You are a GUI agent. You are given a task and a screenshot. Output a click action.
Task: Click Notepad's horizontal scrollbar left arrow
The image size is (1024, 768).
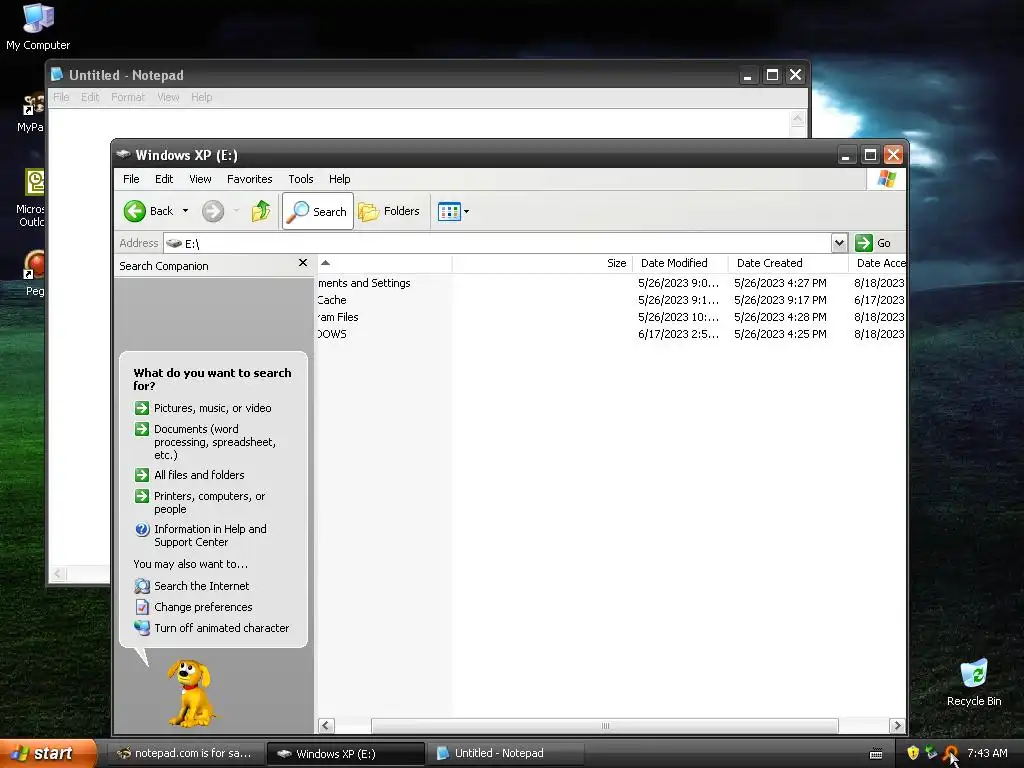coord(58,573)
